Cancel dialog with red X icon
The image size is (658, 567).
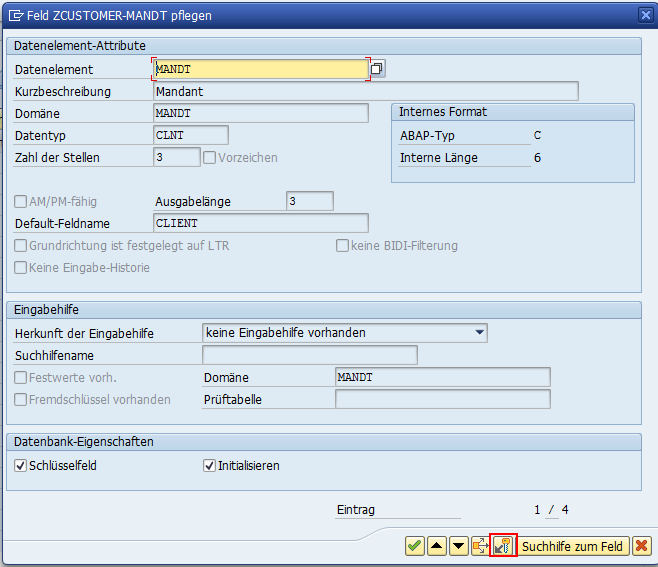click(x=641, y=546)
